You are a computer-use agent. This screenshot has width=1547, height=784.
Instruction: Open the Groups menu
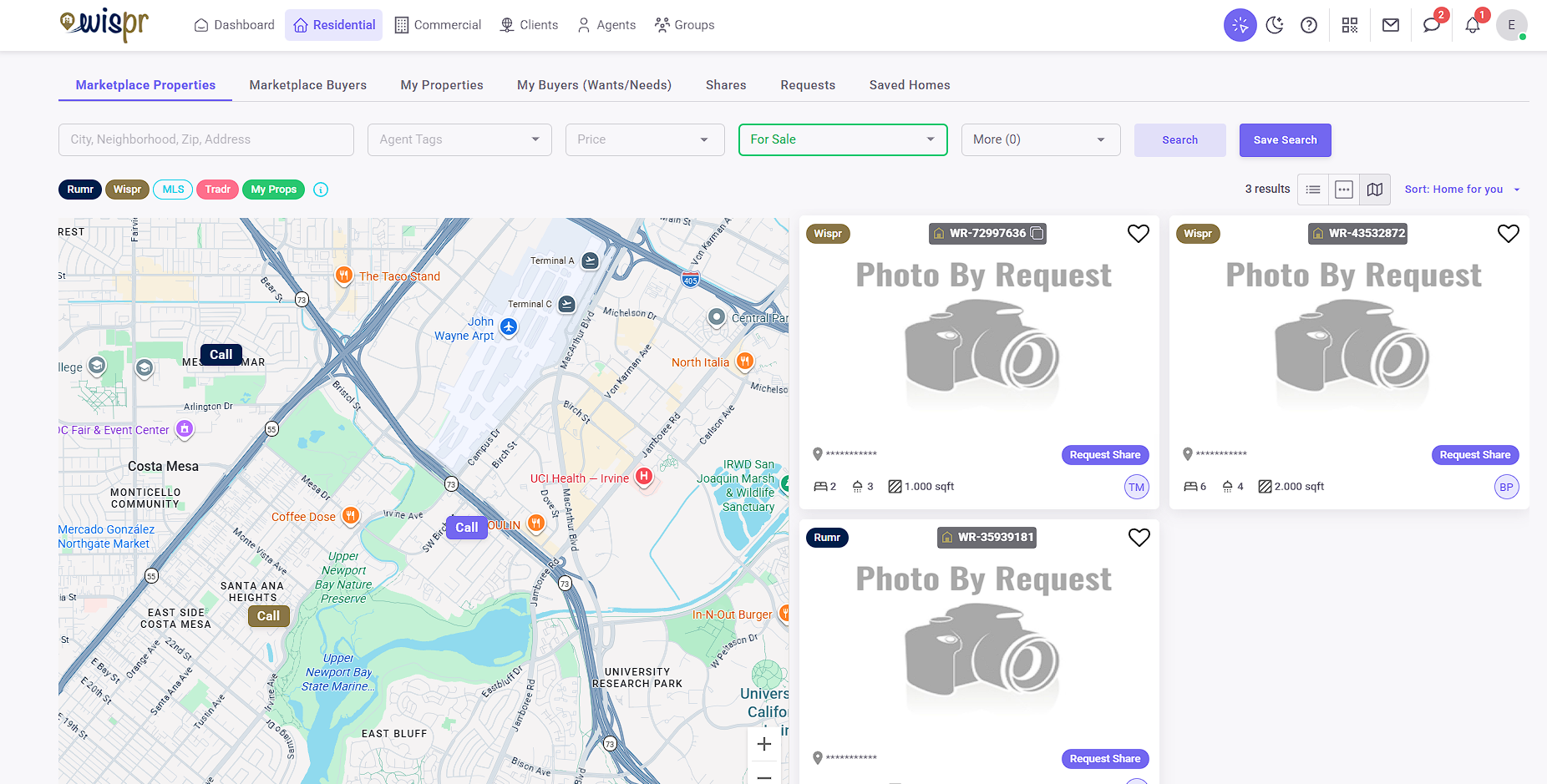[x=684, y=25]
